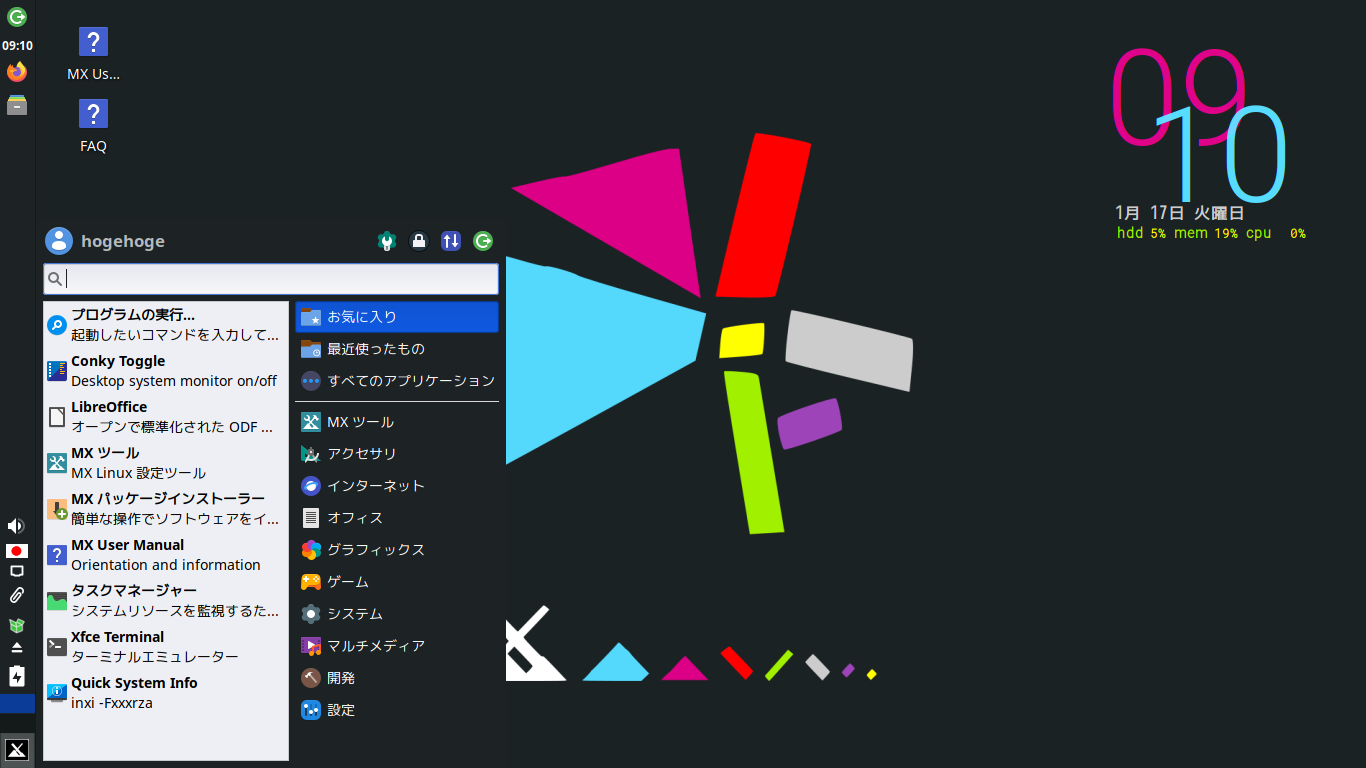Open the マルチメディア category
This screenshot has width=1366, height=768.
tap(397, 646)
